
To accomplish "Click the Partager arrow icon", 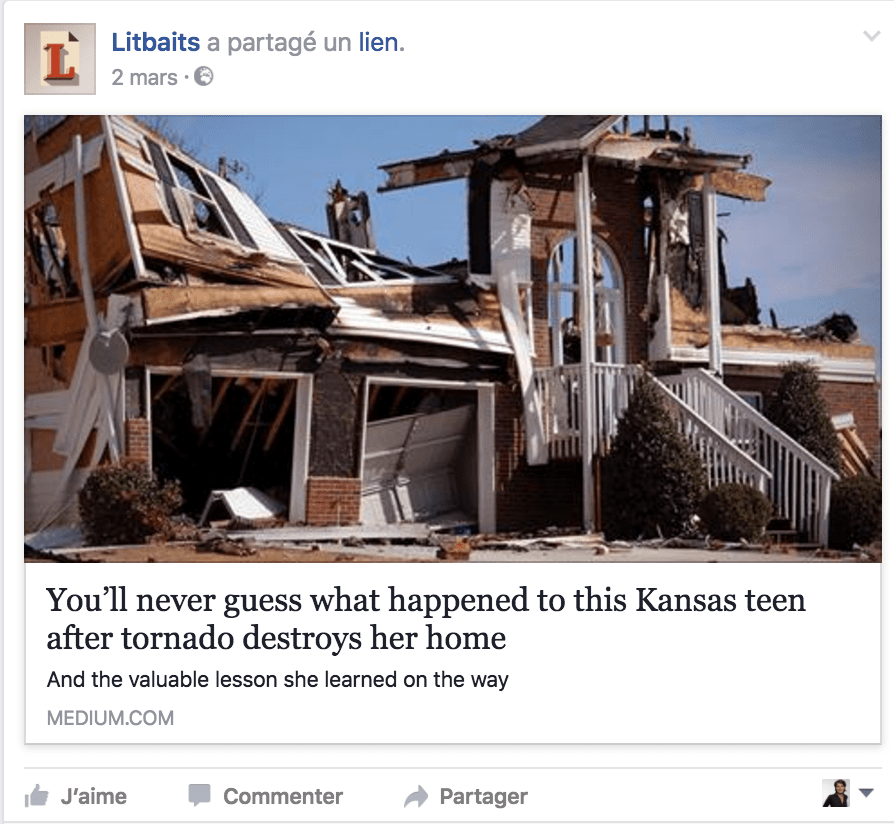I will pyautogui.click(x=416, y=796).
